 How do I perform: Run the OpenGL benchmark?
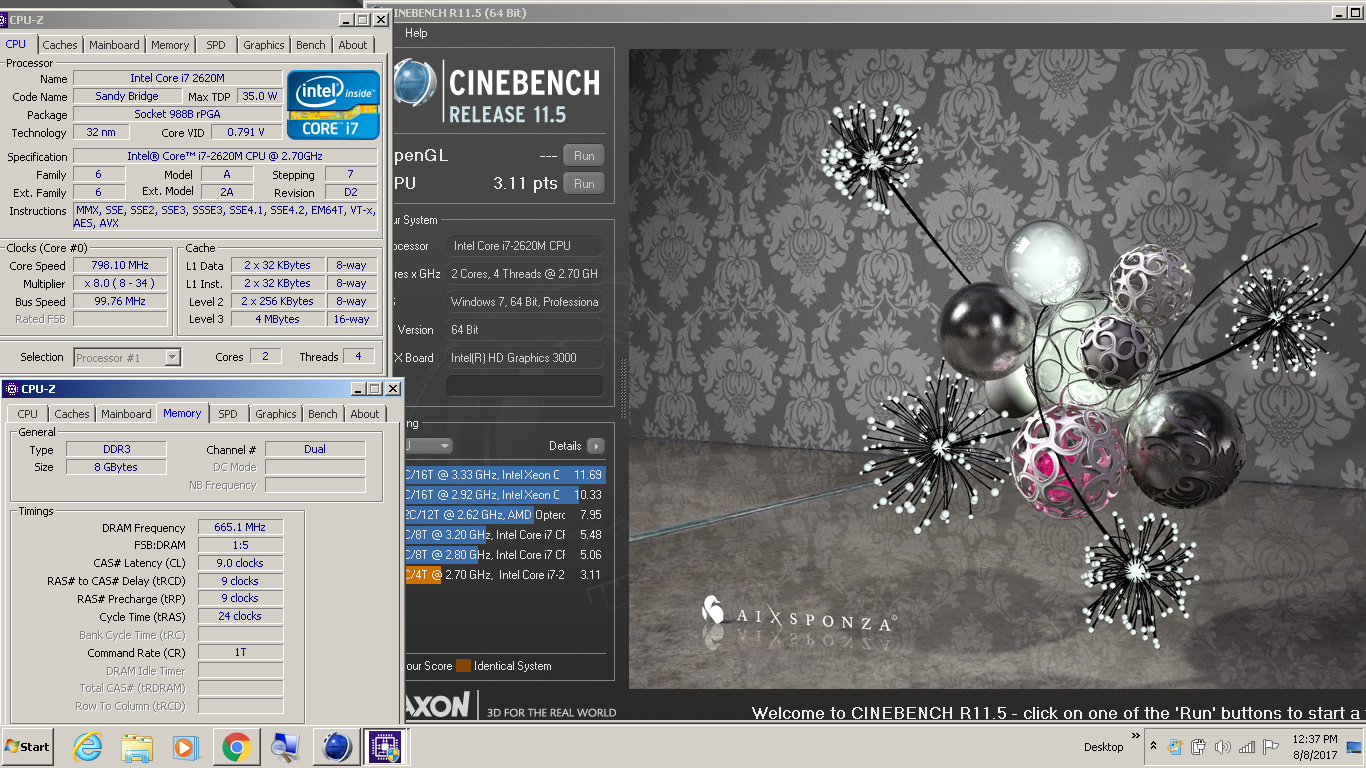[x=584, y=156]
